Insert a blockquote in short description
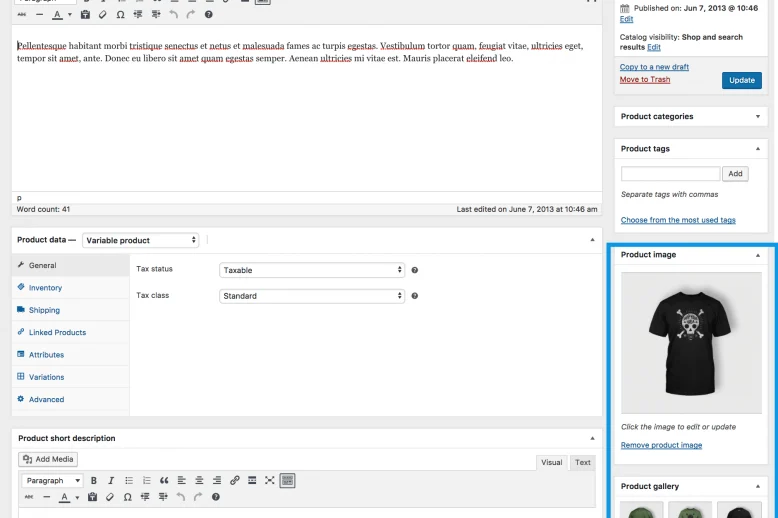 (164, 481)
